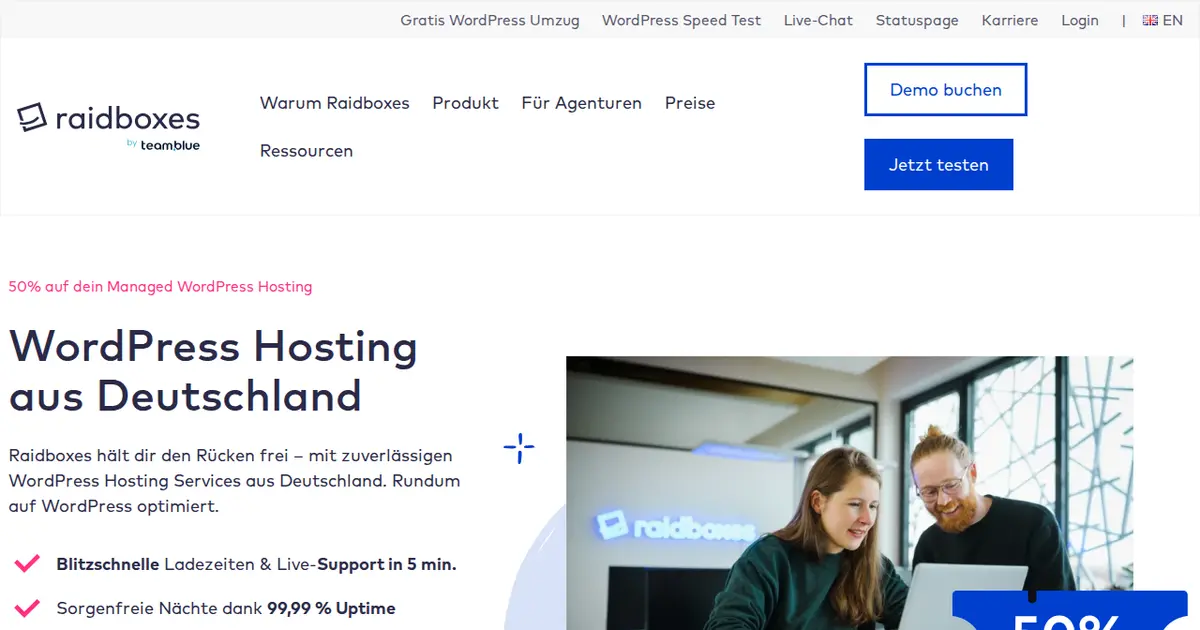Click the pink checkmark beside Blitzschnelle Ladezeiten
1200x630 pixels.
click(27, 564)
